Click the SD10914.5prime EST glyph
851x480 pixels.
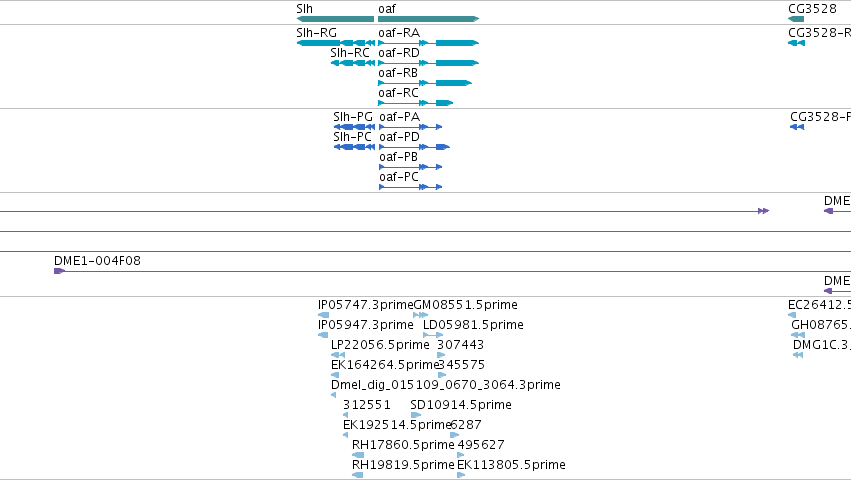pyautogui.click(x=416, y=415)
